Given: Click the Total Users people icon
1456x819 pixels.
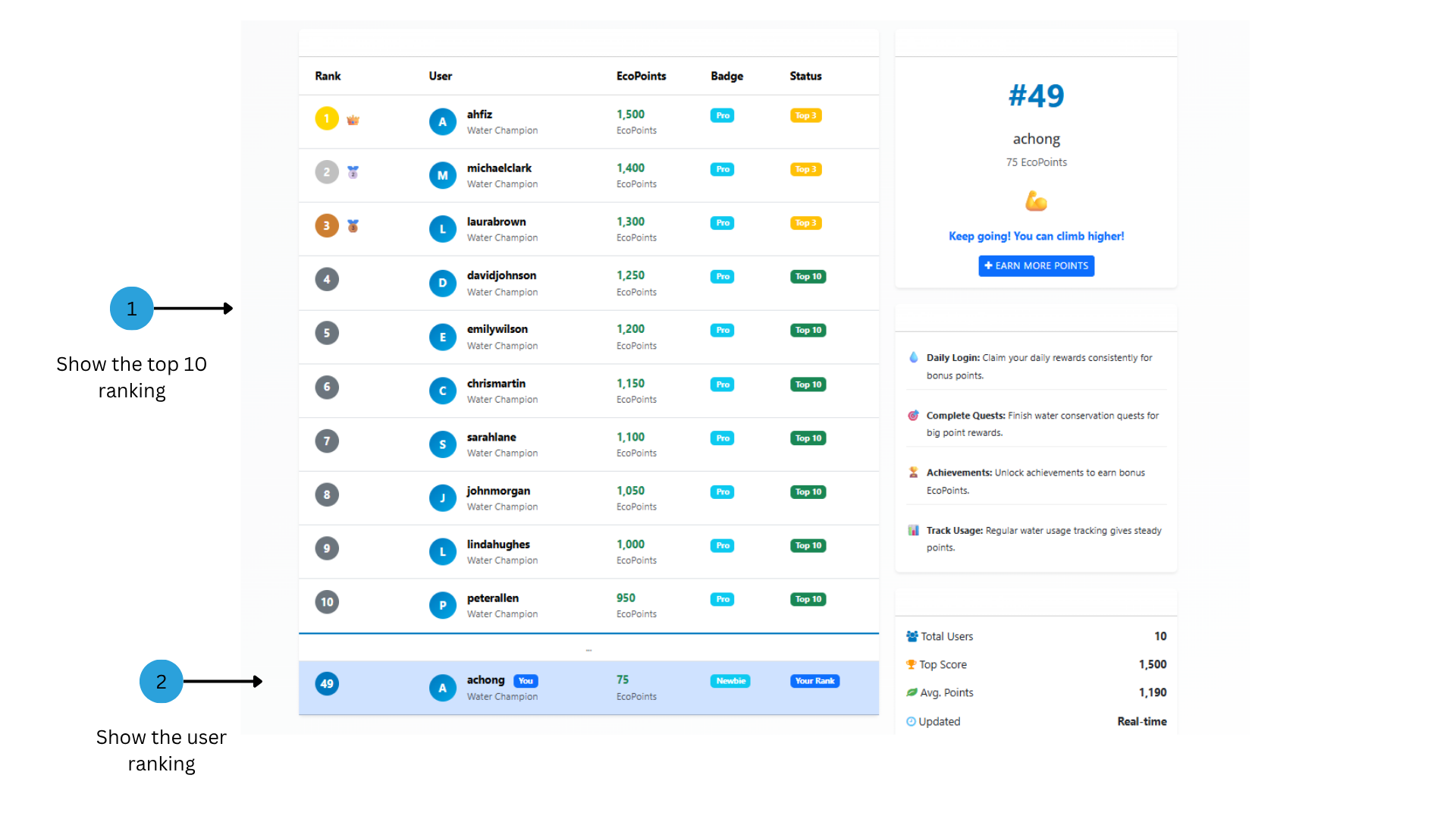Looking at the screenshot, I should [x=912, y=636].
